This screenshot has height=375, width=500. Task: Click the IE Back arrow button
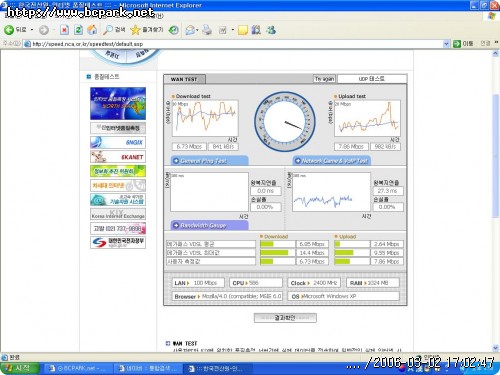tap(15, 30)
